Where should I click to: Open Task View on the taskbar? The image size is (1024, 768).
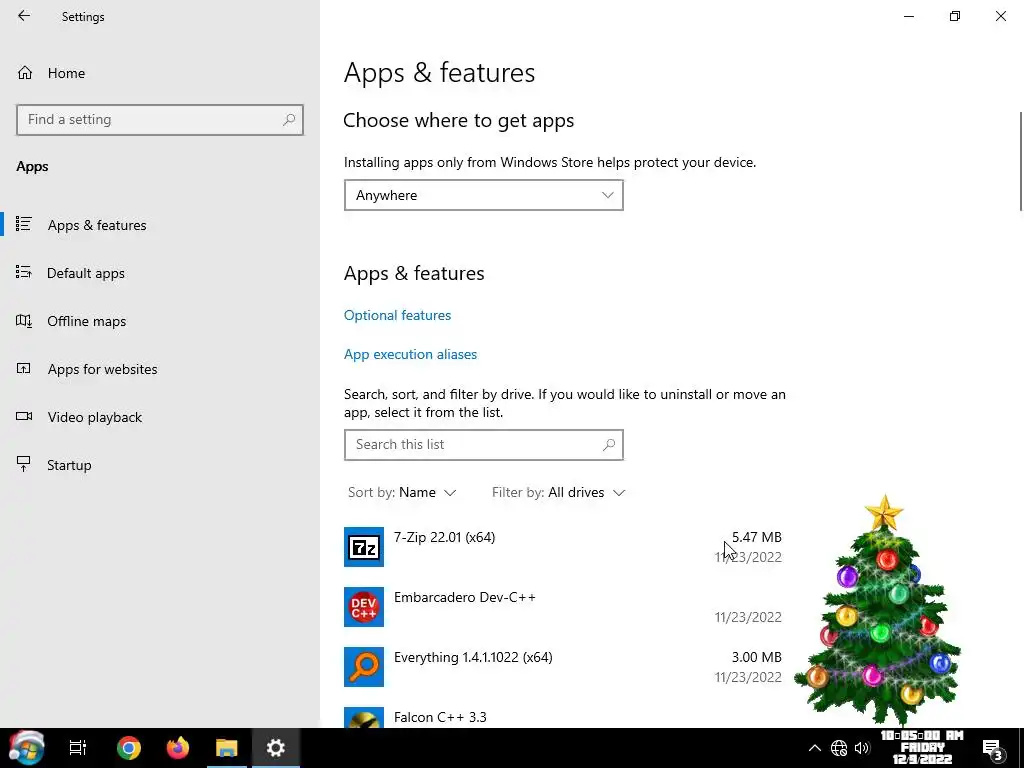(78, 748)
